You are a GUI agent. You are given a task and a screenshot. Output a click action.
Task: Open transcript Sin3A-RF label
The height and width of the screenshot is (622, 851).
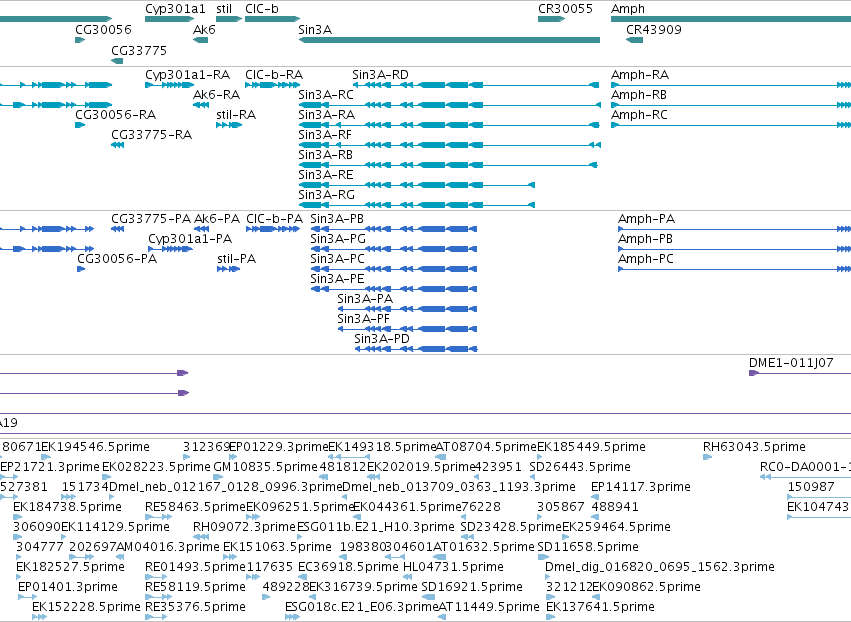tap(325, 135)
